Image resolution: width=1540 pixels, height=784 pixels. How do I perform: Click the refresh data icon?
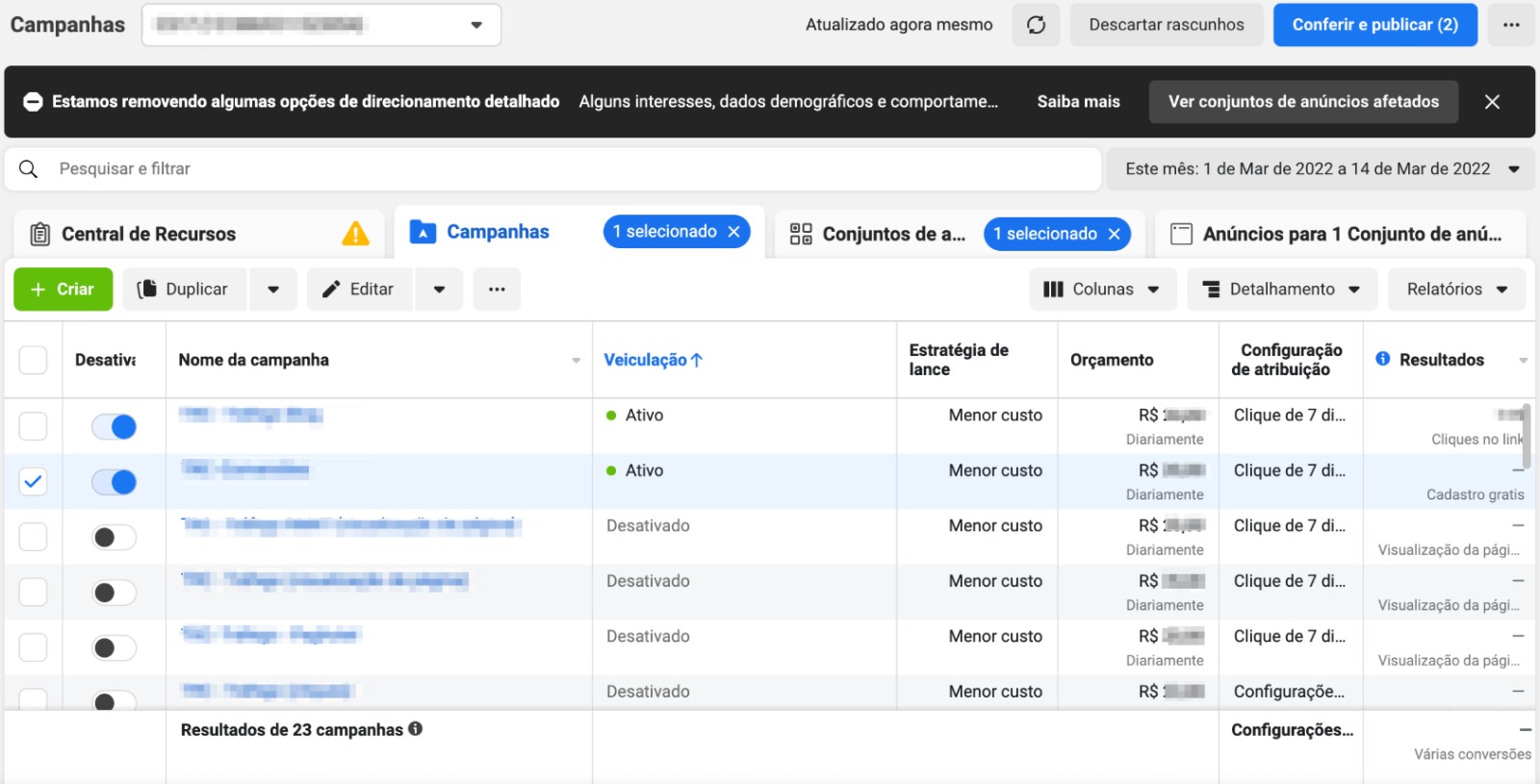[x=1036, y=25]
